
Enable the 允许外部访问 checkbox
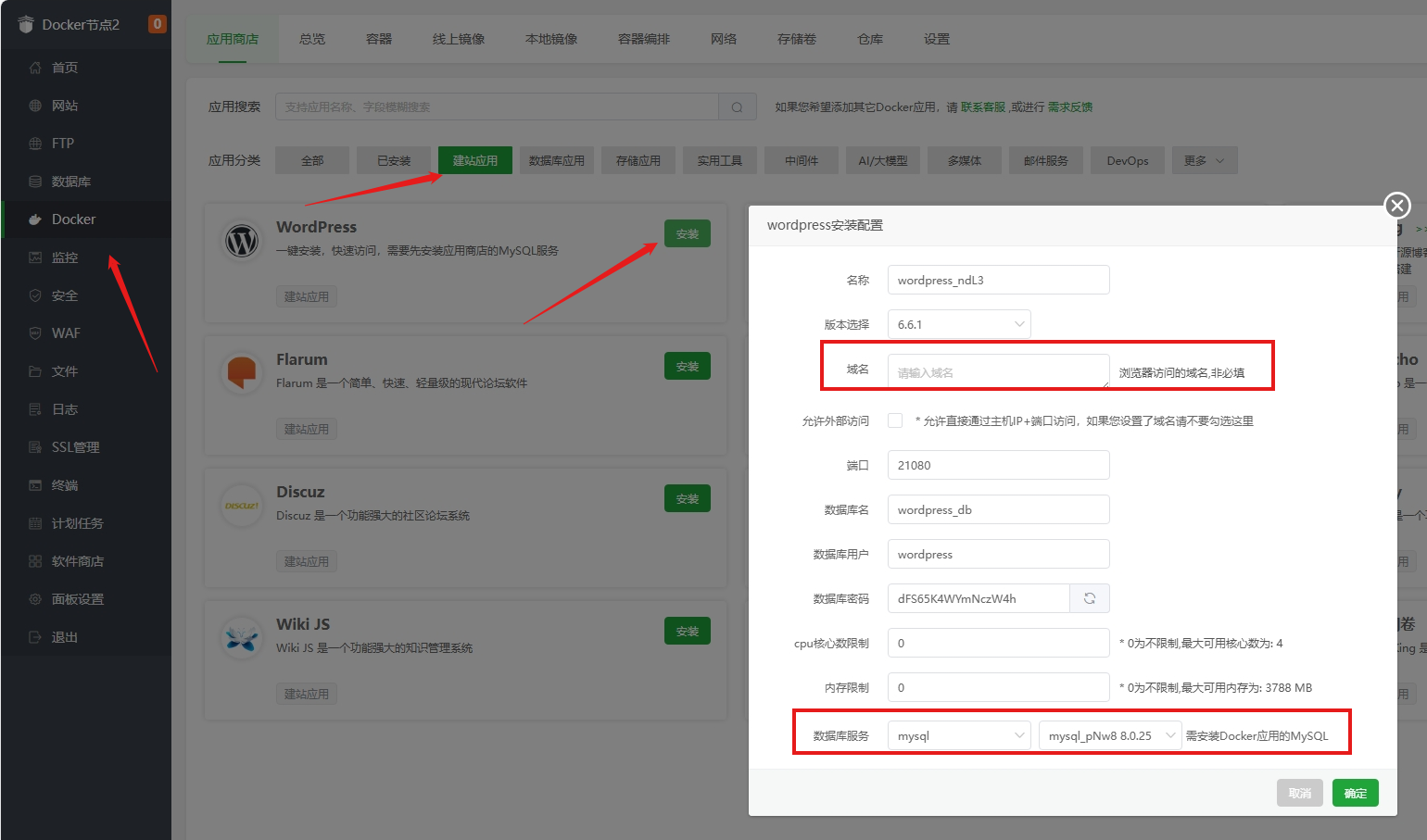(x=895, y=420)
